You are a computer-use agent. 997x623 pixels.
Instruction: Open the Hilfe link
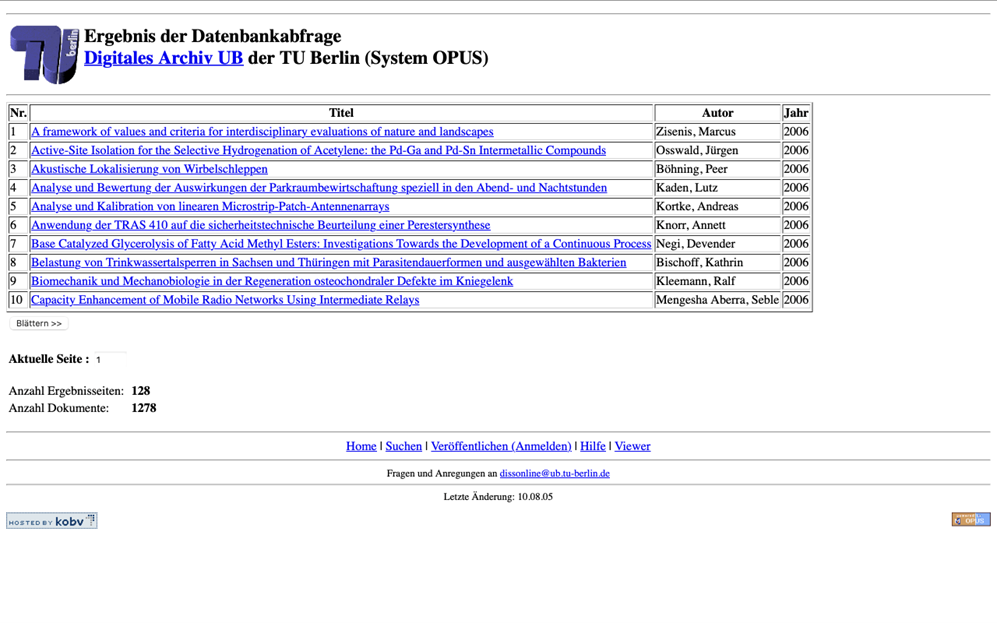[593, 446]
